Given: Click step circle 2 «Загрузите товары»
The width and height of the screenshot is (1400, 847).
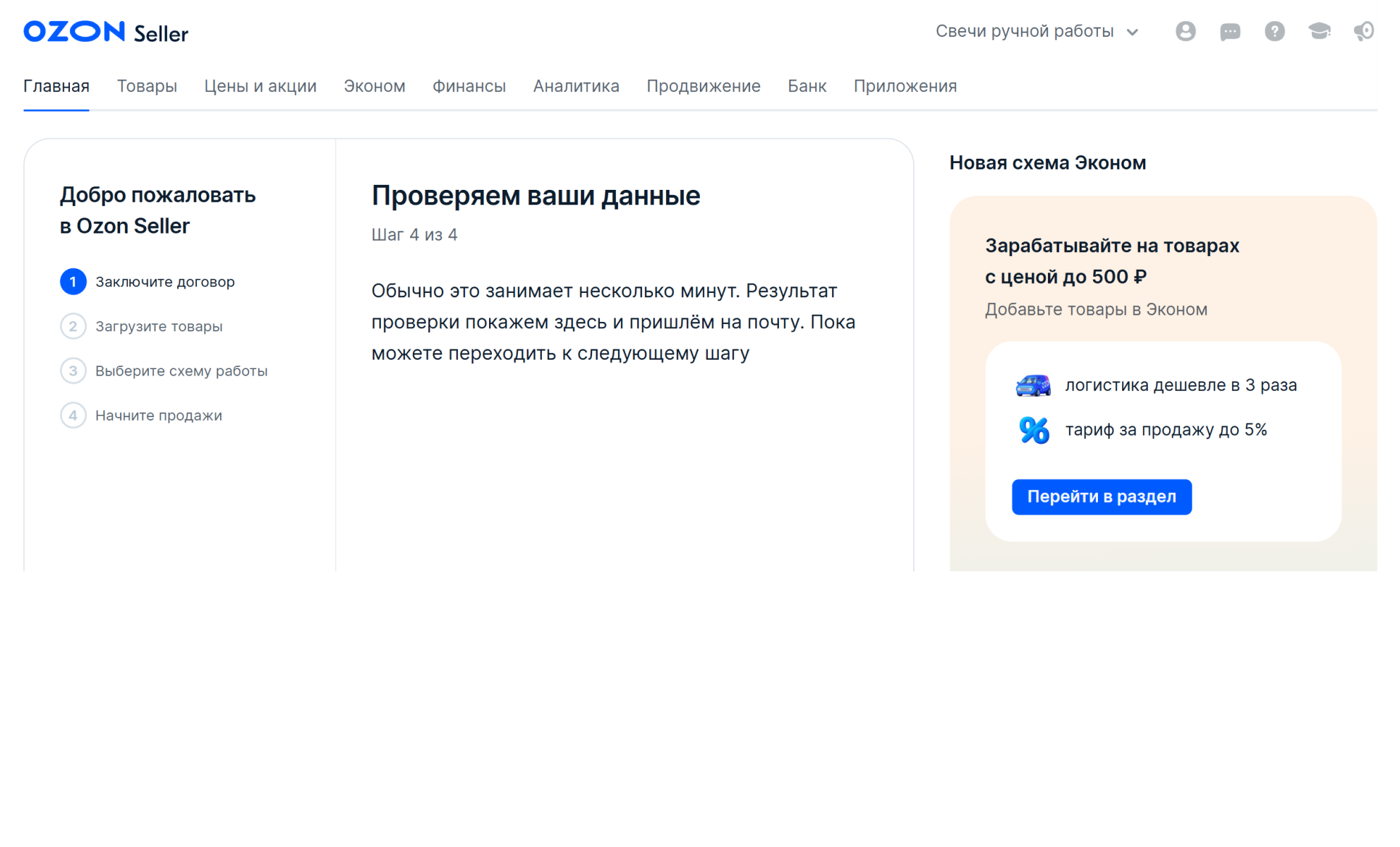Looking at the screenshot, I should [73, 326].
